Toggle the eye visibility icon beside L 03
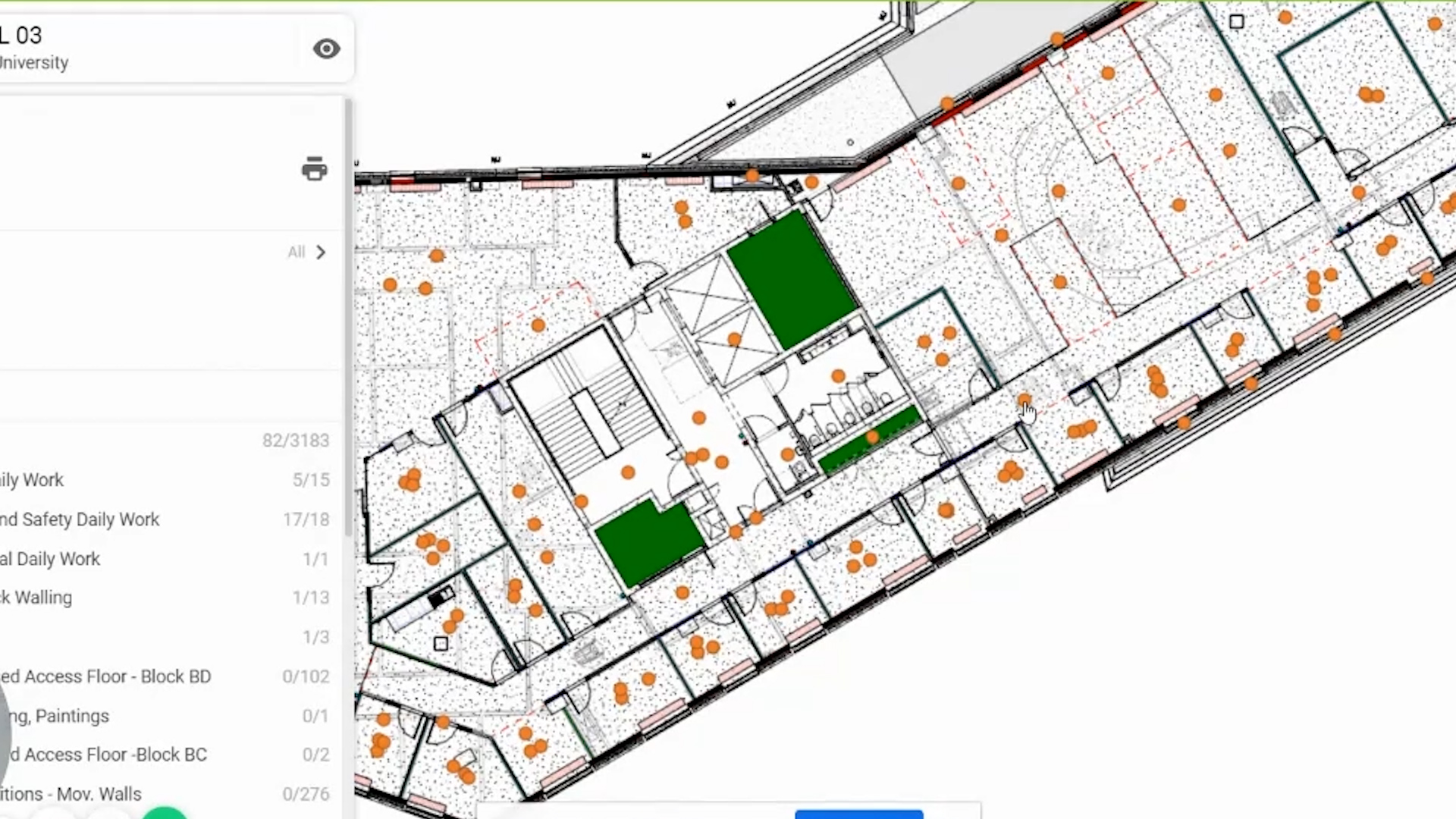The width and height of the screenshot is (1456, 819). (327, 49)
